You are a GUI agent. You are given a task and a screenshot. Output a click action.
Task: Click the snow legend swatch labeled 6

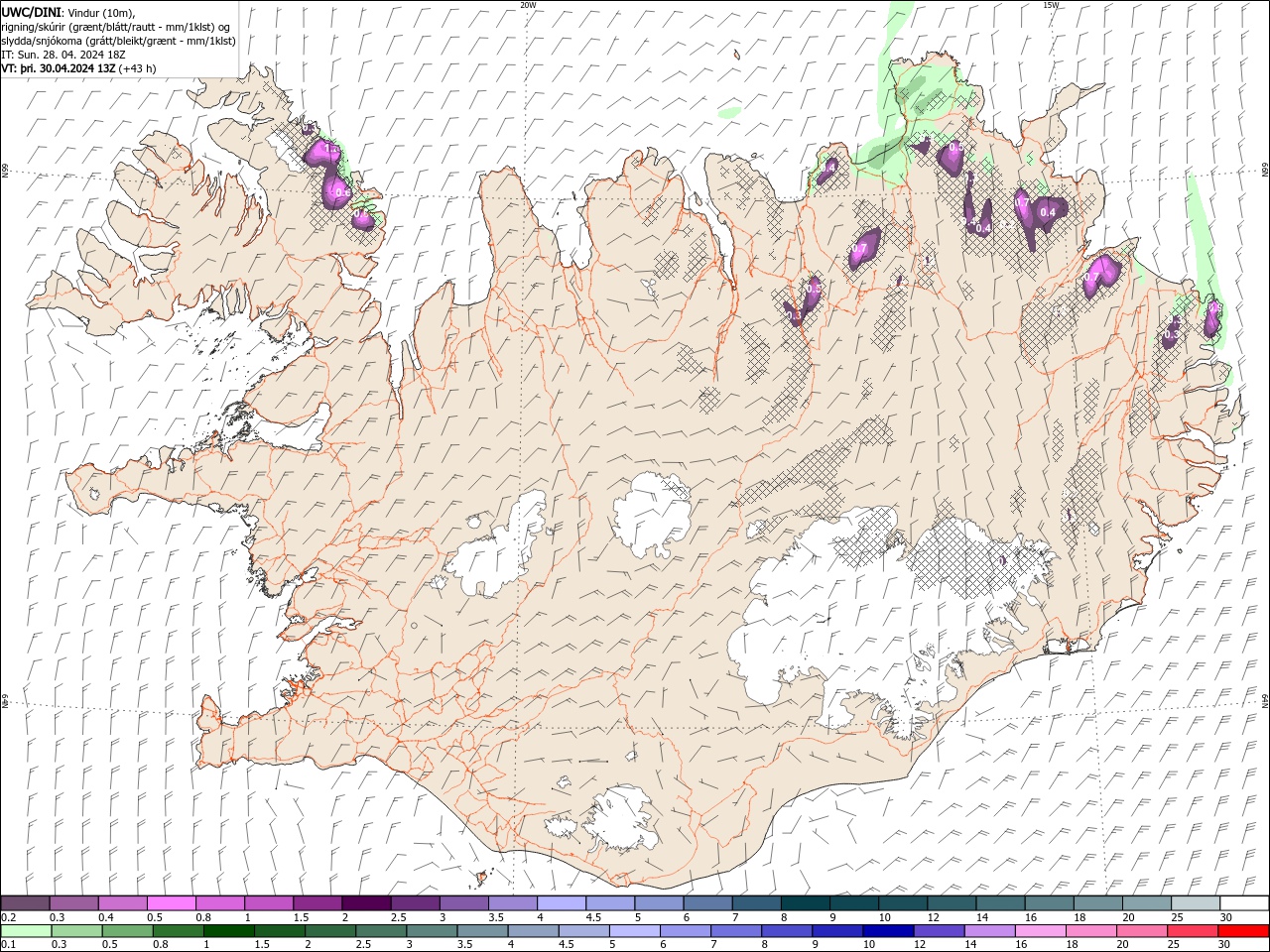tap(707, 903)
